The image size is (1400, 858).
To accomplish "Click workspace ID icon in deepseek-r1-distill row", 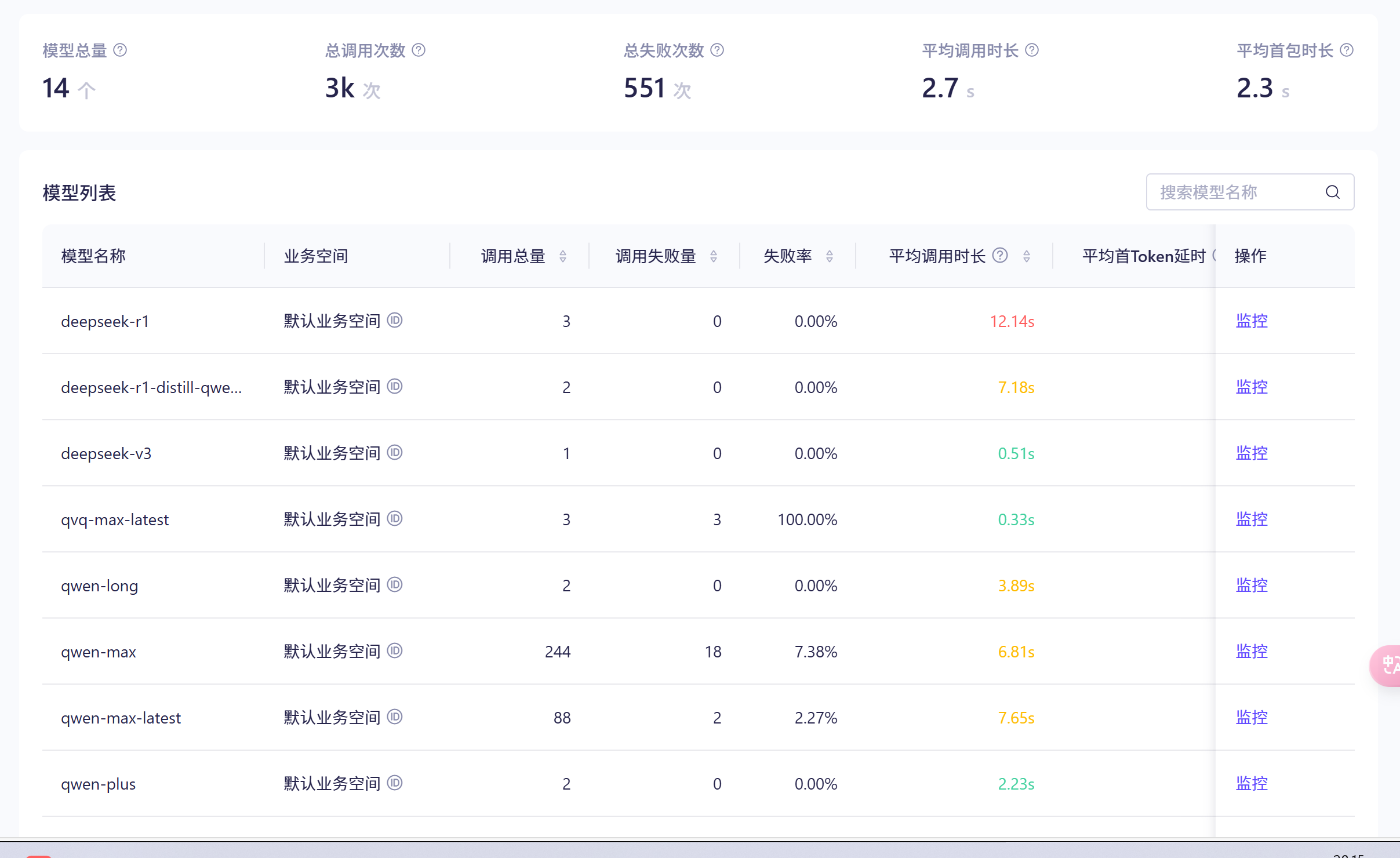I will 395,386.
